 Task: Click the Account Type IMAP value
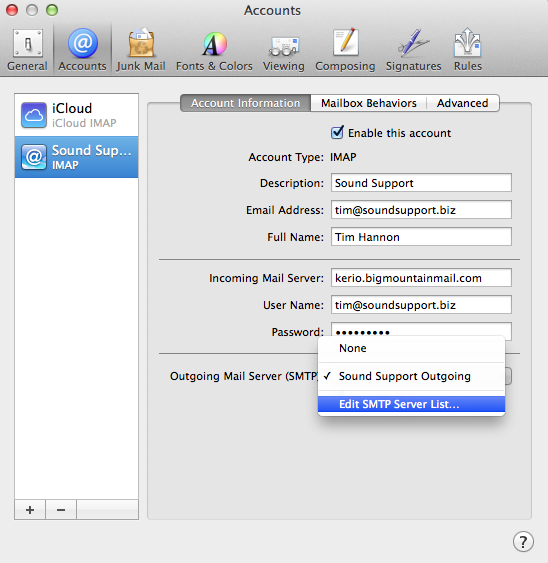(343, 157)
